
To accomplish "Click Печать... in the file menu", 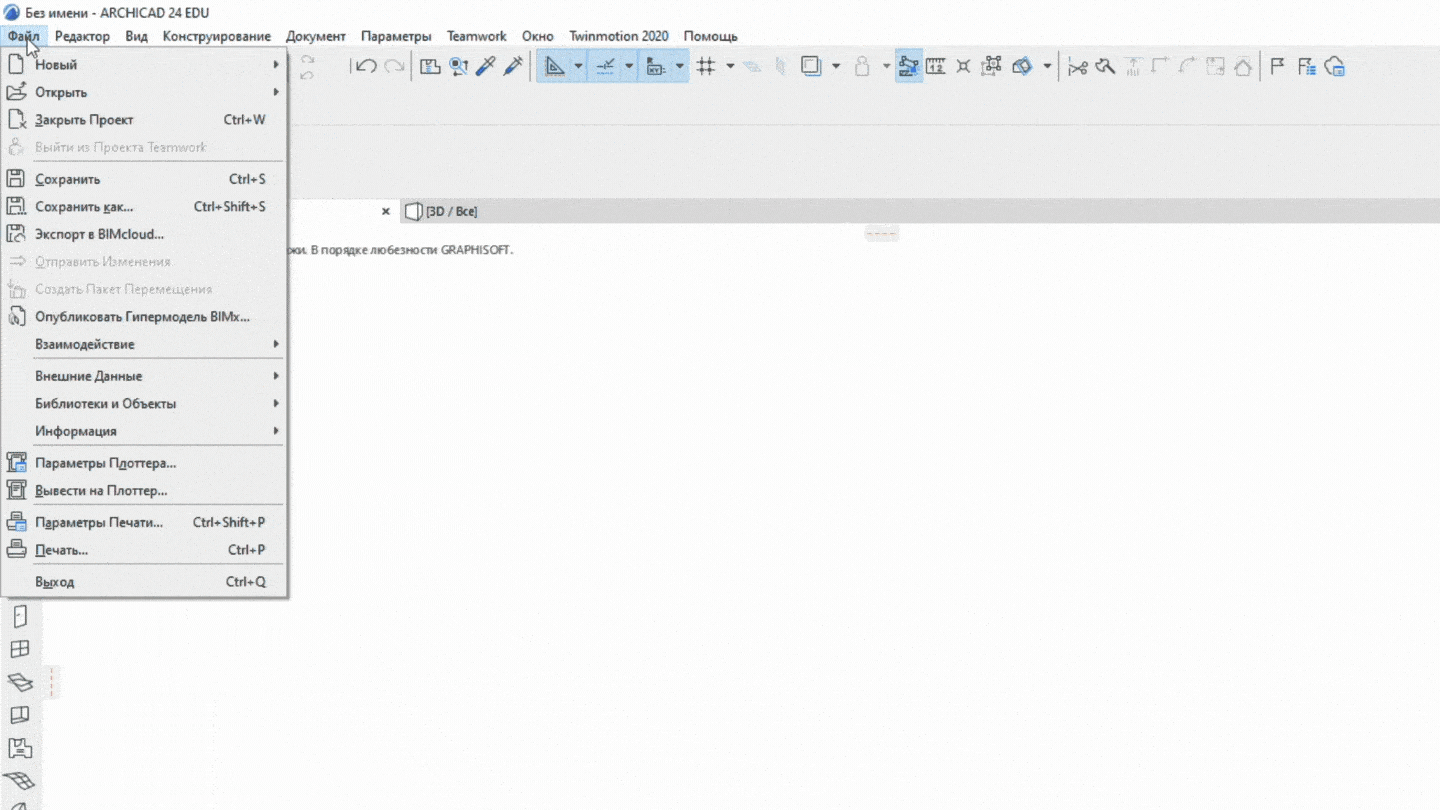I will pyautogui.click(x=62, y=550).
